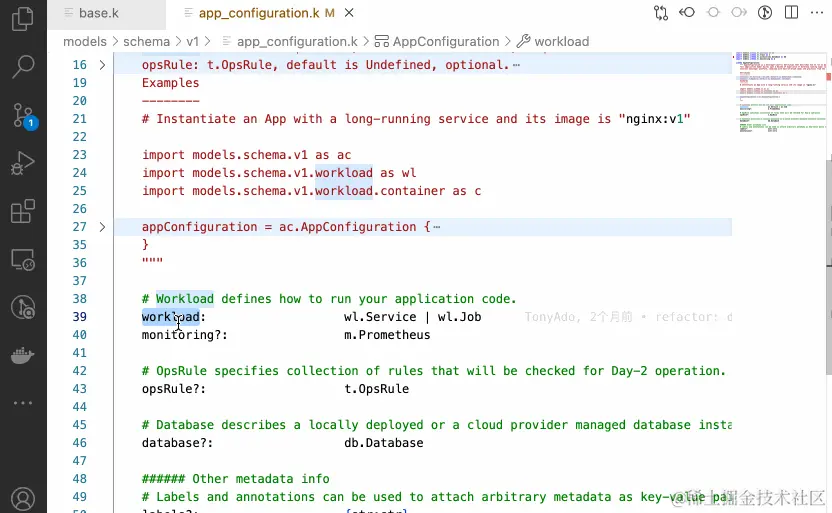The height and width of the screenshot is (513, 832).
Task: Click the models breadcrumb
Action: point(85,41)
